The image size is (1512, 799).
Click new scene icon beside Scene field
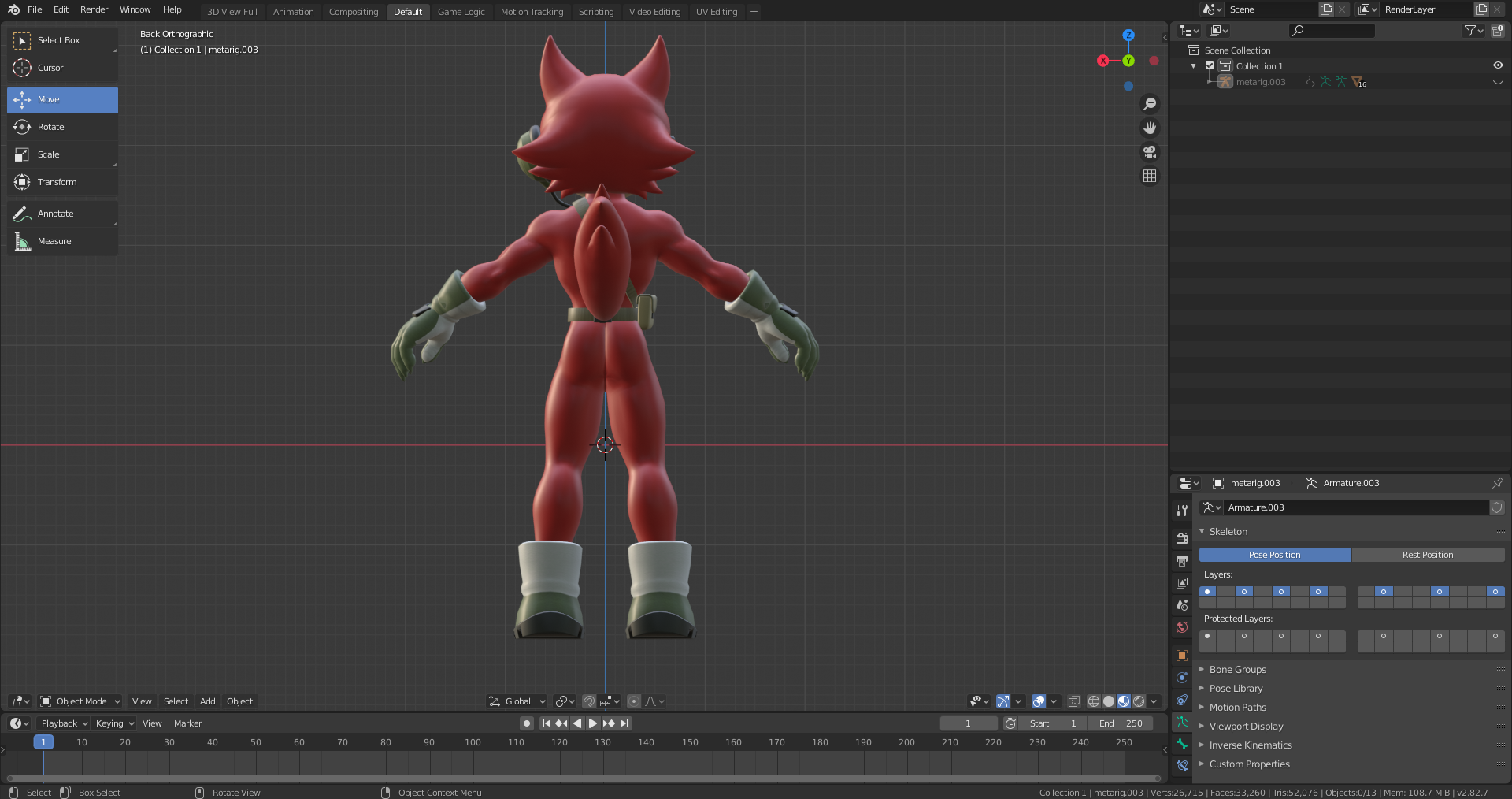point(1326,9)
